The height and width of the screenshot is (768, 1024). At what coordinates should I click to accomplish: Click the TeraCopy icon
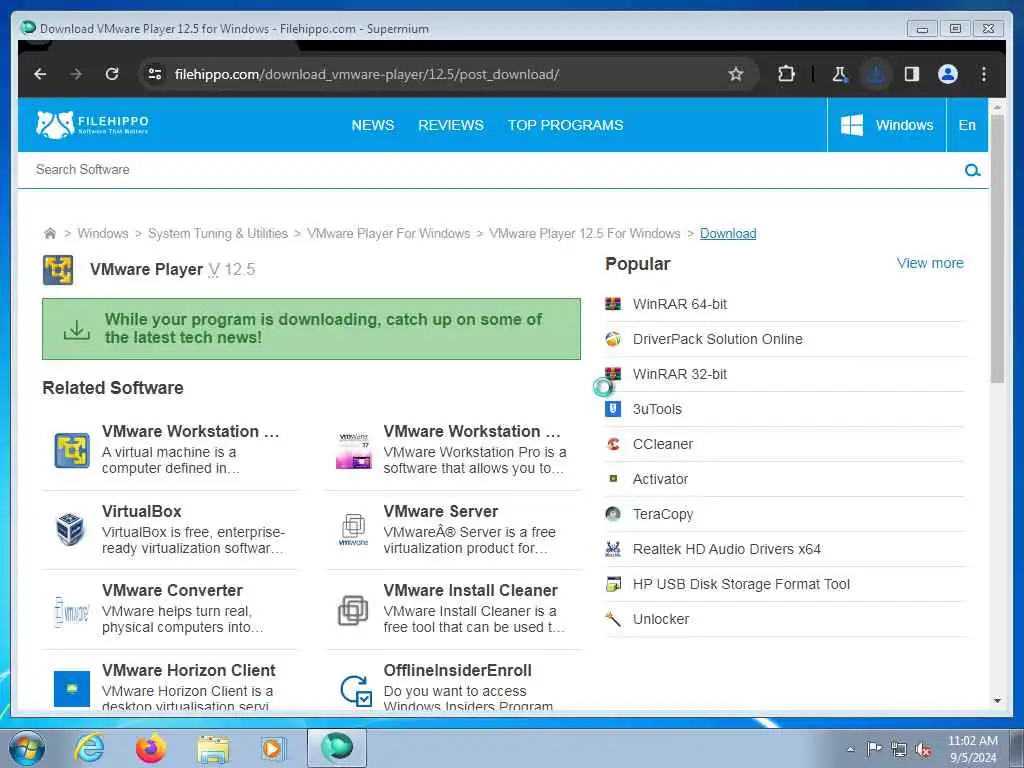pyautogui.click(x=613, y=514)
